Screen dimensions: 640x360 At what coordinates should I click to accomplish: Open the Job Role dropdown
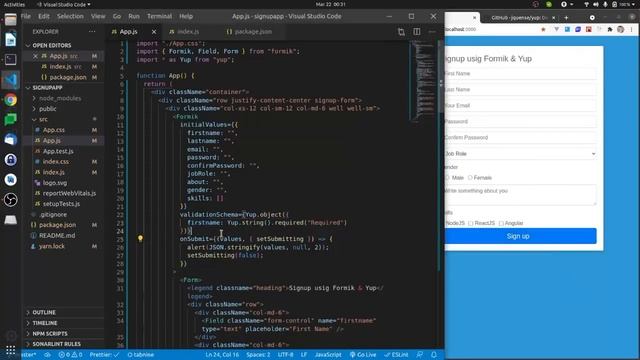pyautogui.click(x=520, y=153)
